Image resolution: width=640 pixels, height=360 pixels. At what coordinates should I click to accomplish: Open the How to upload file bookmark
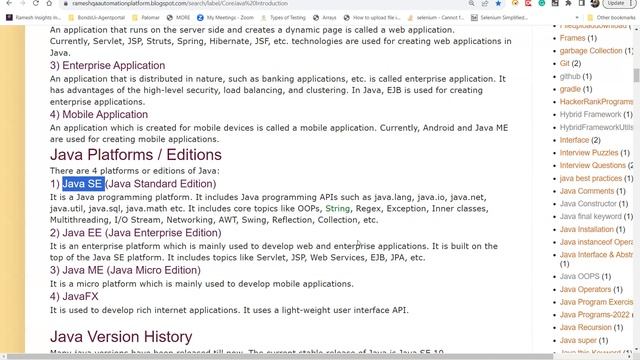[x=372, y=18]
